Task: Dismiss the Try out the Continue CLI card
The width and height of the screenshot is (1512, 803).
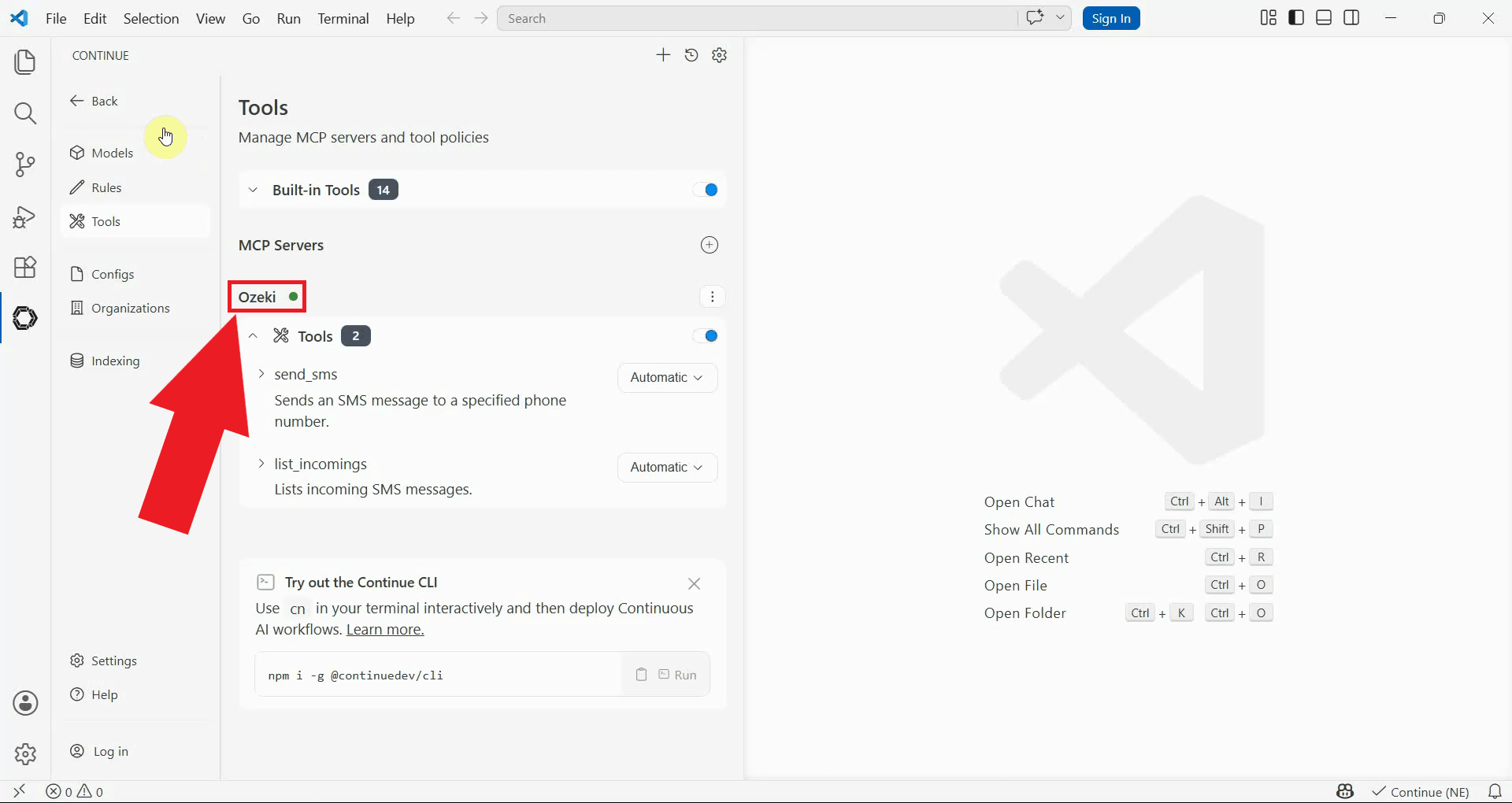Action: click(694, 583)
